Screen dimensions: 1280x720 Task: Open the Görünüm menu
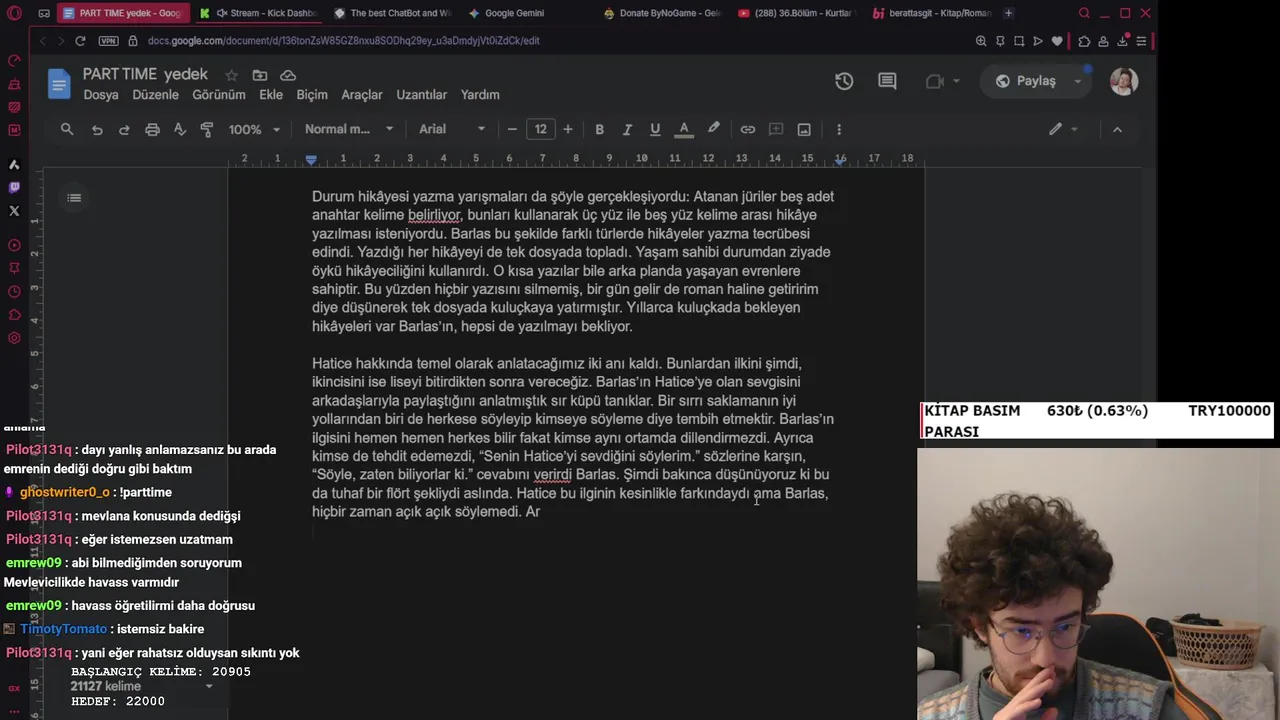coord(219,95)
